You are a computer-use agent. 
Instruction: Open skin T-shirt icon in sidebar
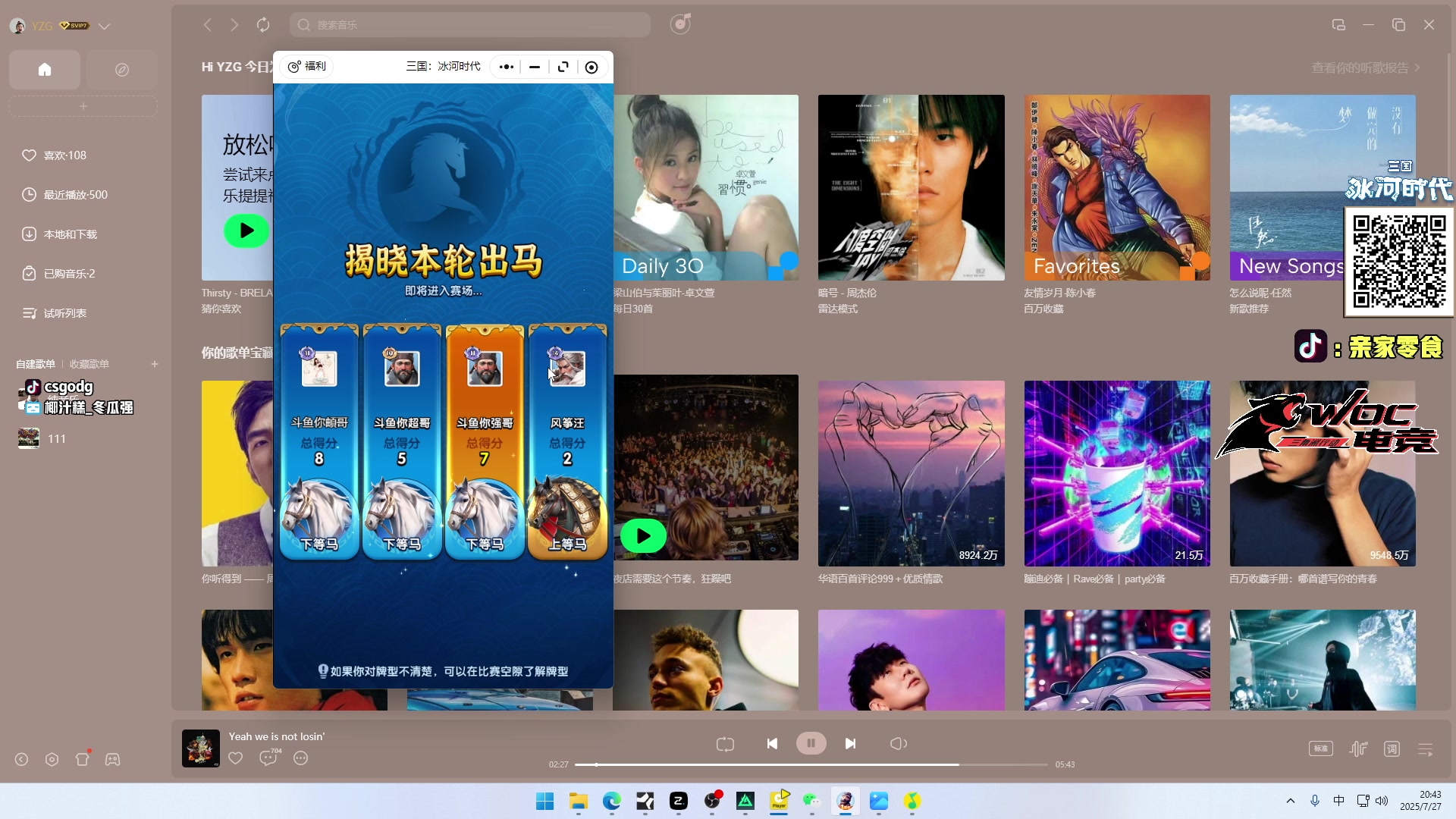tap(83, 759)
